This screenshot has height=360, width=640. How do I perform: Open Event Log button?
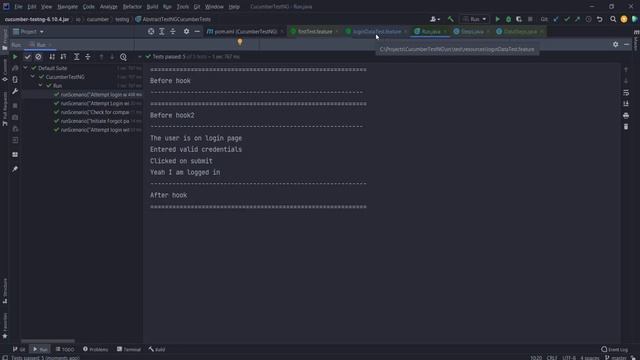614,349
